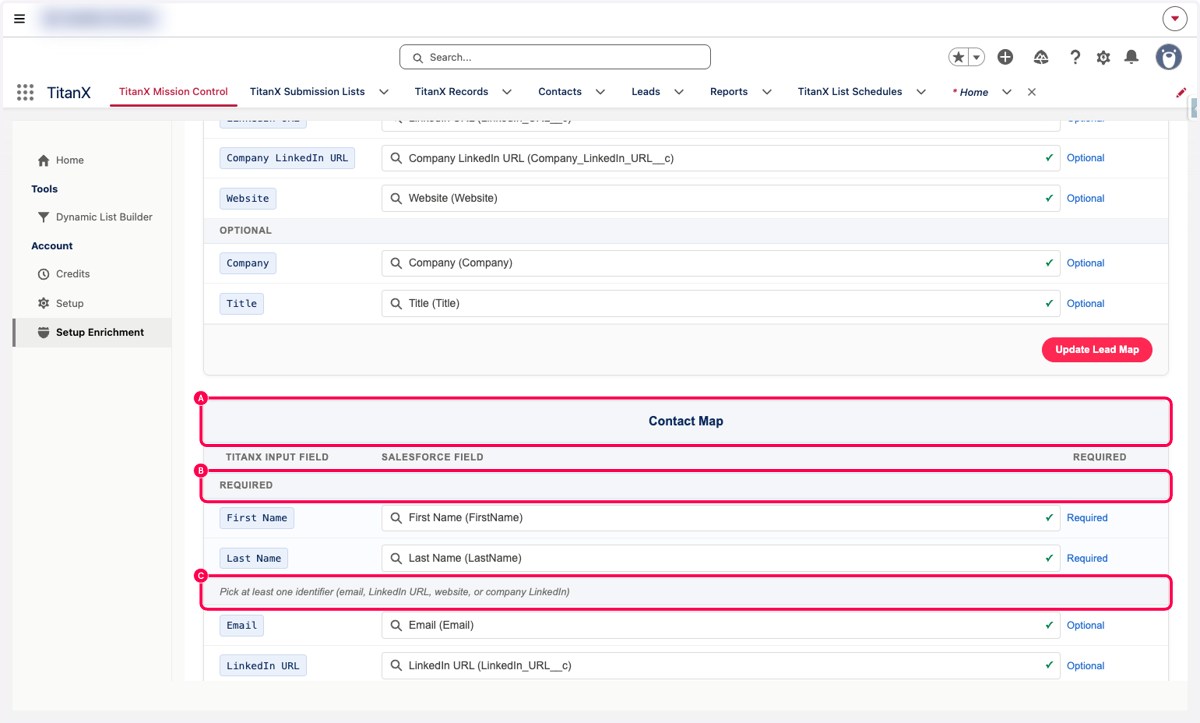Click the Website input field tag
Image resolution: width=1200 pixels, height=723 pixels.
coord(248,198)
